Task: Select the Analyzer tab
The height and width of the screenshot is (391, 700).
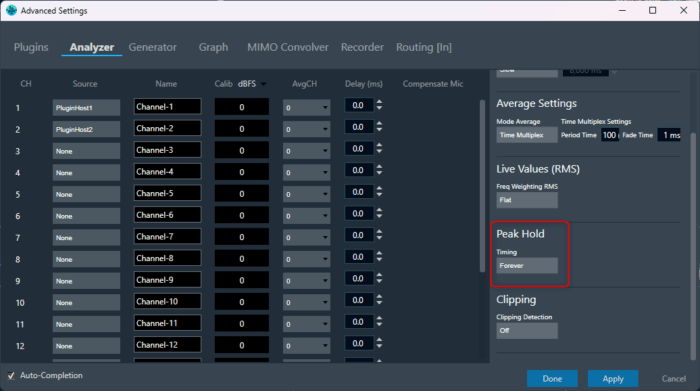Action: click(x=92, y=47)
